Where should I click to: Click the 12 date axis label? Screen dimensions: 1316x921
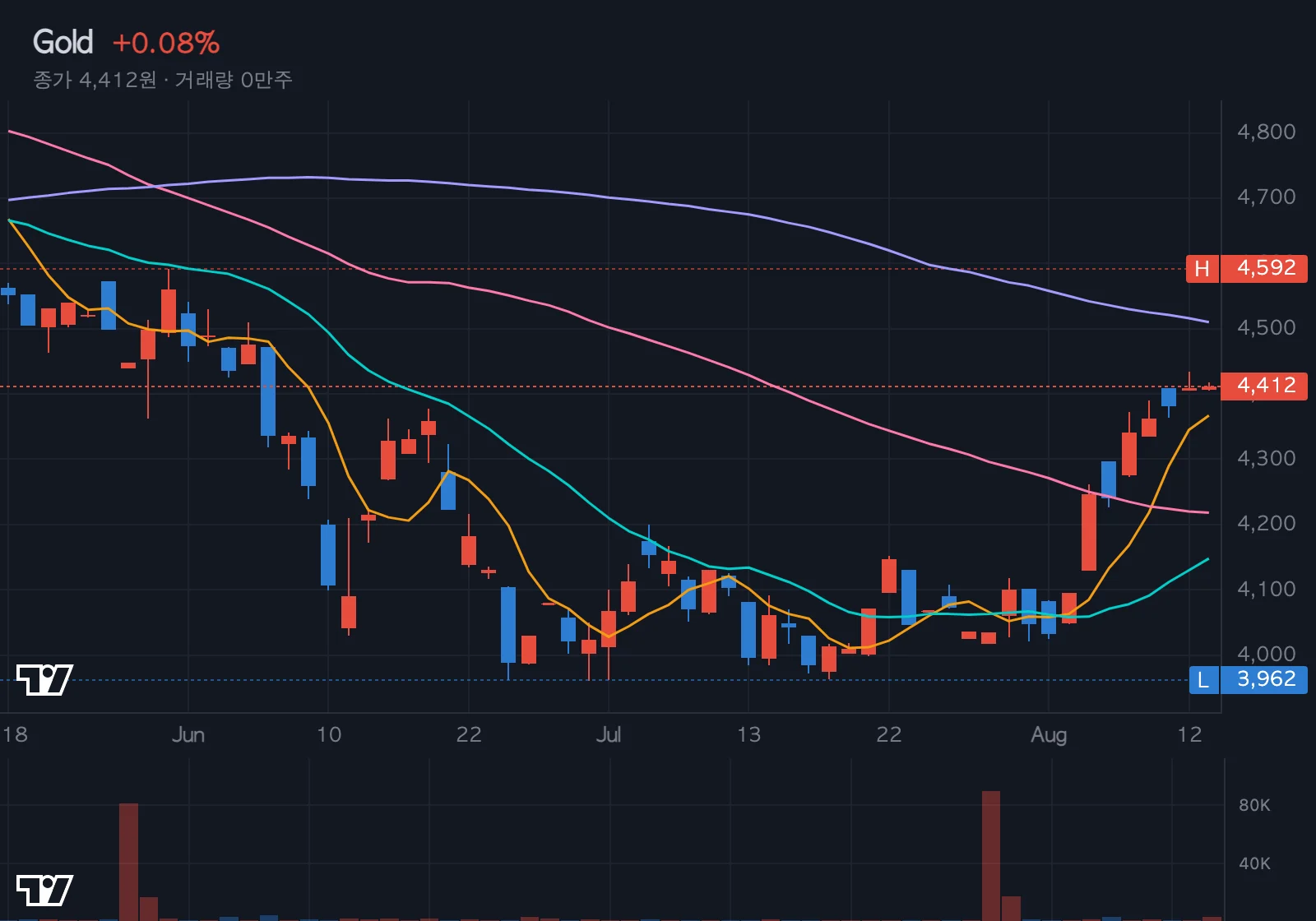tap(1189, 734)
